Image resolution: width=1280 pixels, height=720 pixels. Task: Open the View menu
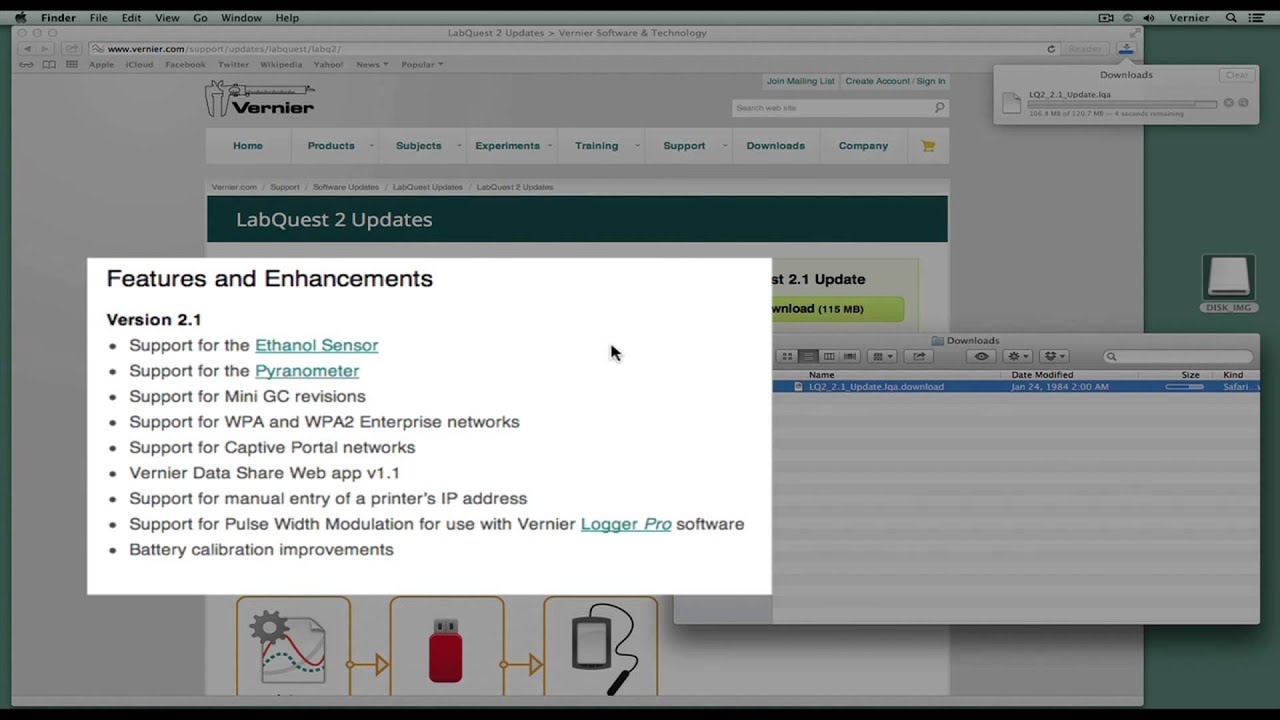167,17
